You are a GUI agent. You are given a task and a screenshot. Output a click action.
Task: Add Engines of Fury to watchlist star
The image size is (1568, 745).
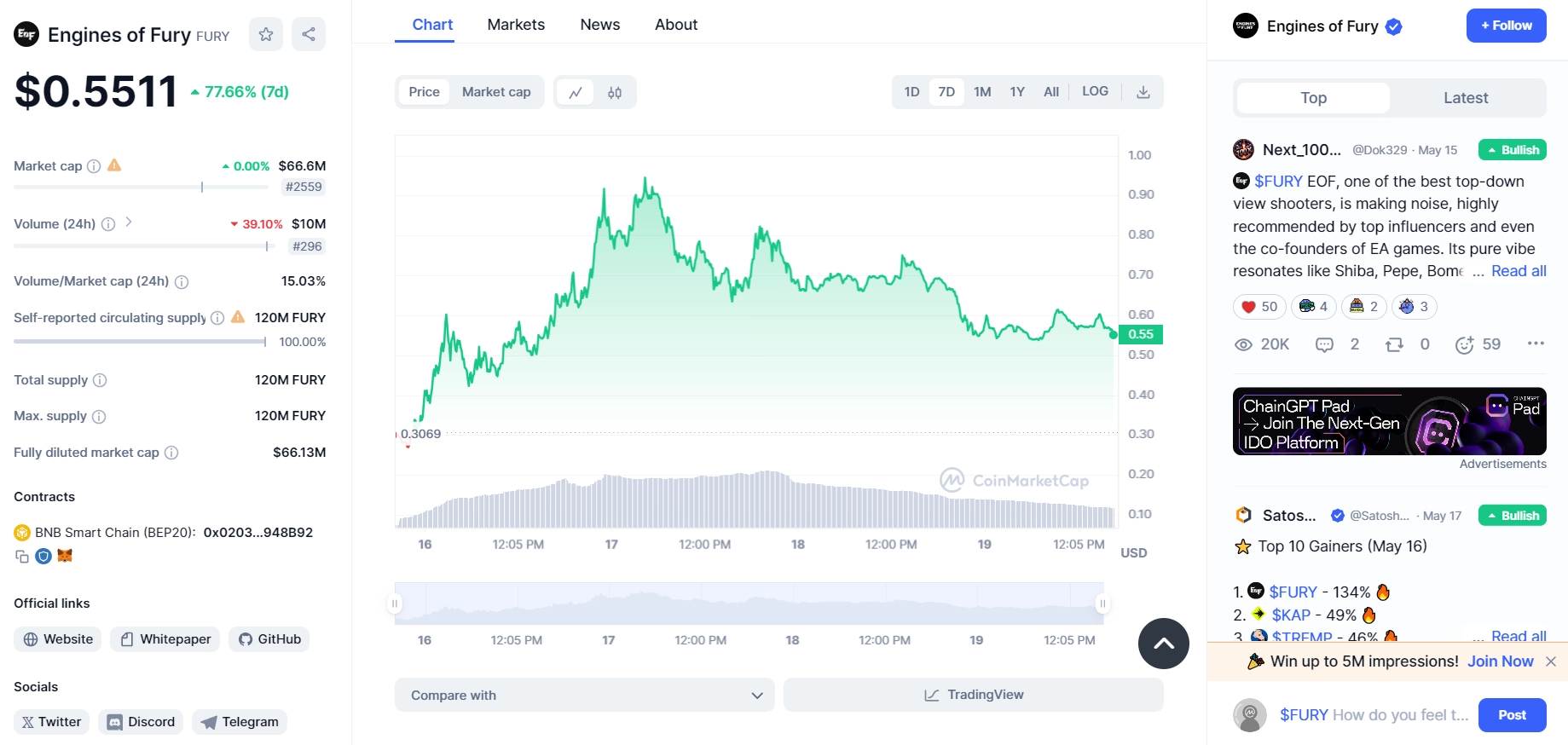click(266, 34)
